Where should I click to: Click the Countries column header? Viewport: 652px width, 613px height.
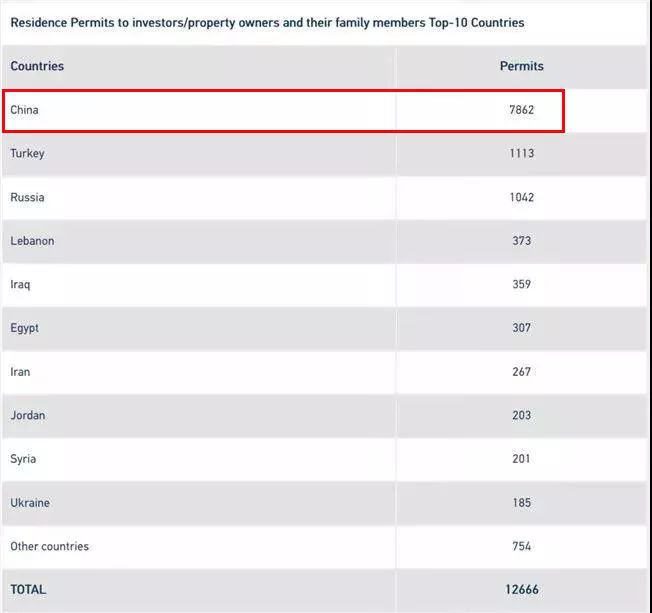click(37, 66)
